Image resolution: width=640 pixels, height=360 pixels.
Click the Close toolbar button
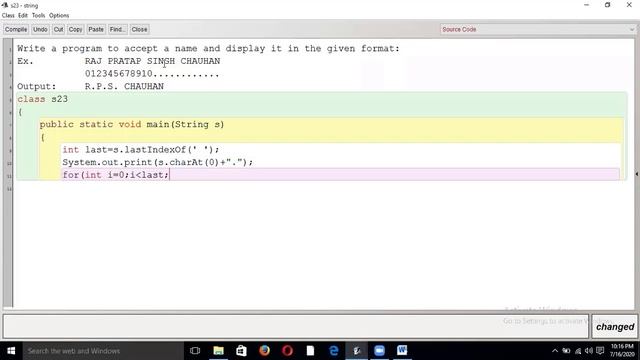tap(139, 29)
